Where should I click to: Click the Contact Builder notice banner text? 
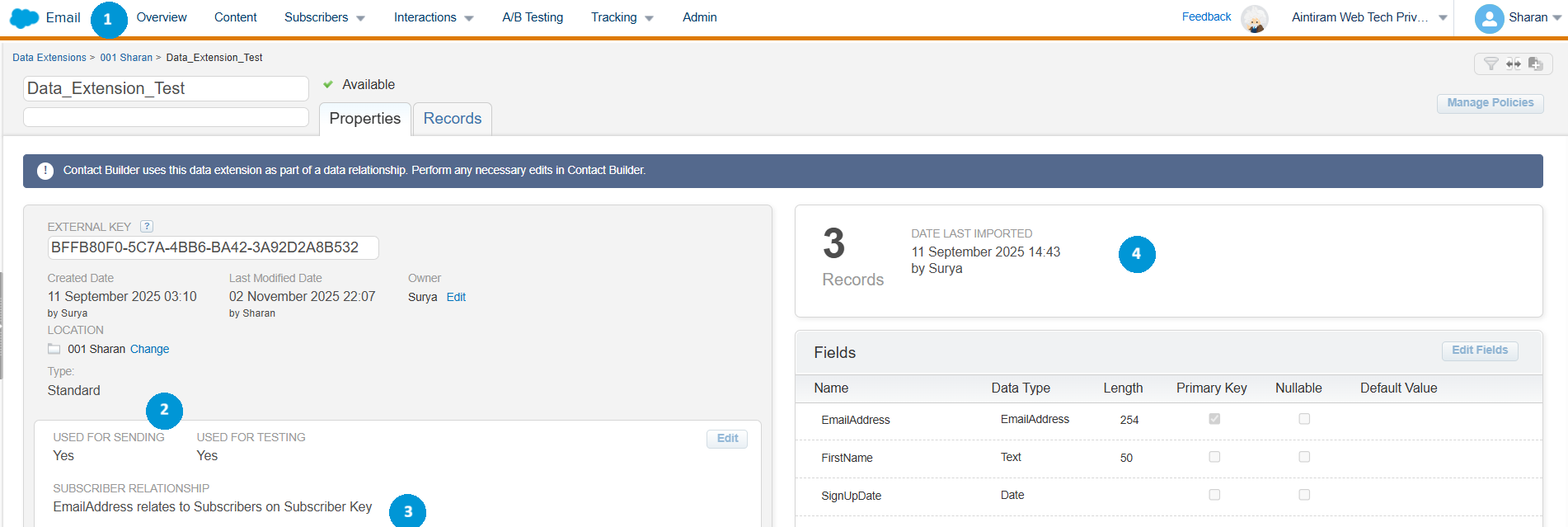click(x=354, y=171)
